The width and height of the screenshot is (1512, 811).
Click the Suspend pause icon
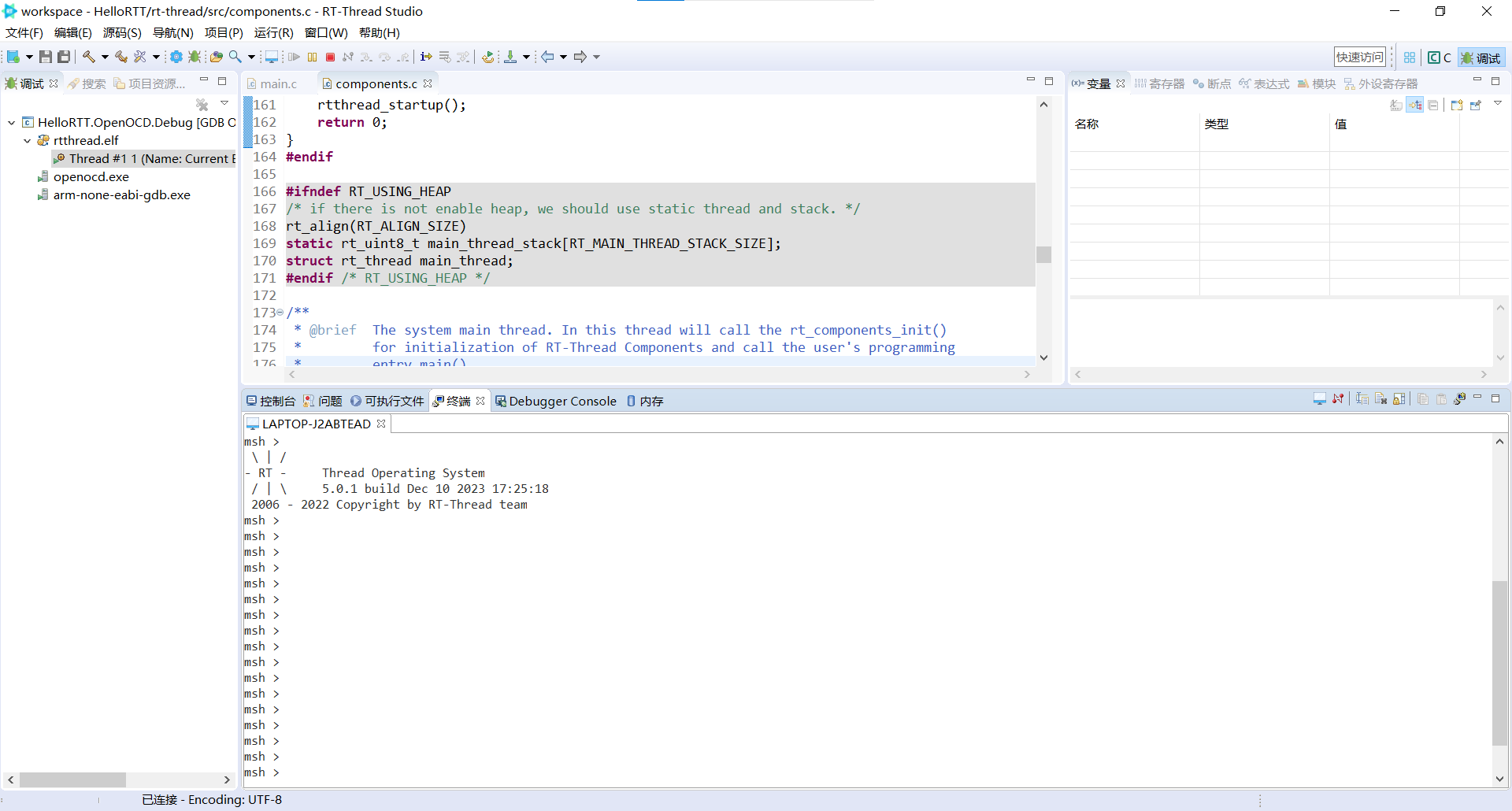[313, 57]
